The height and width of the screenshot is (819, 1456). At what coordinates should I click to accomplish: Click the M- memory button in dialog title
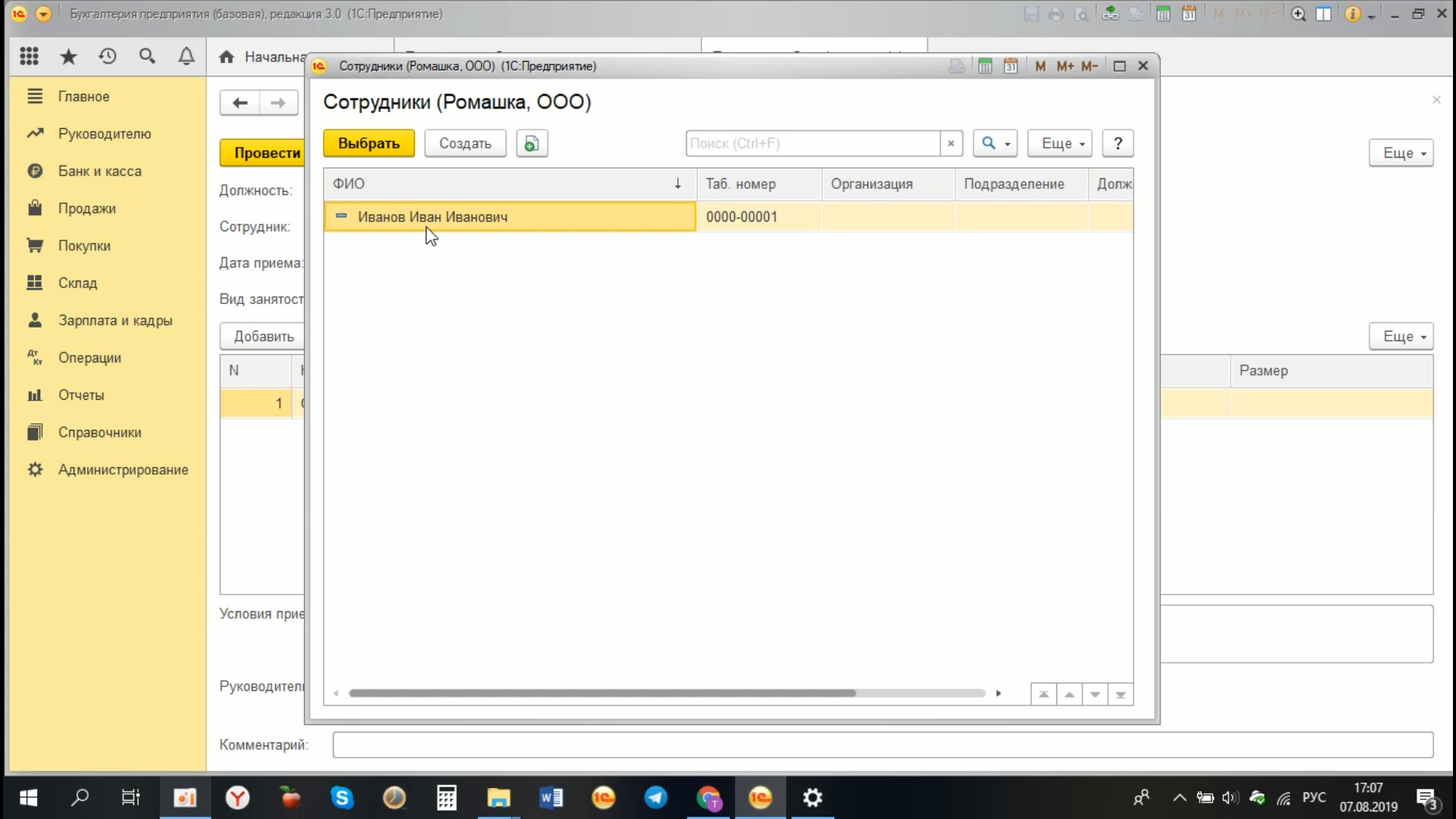1090,66
